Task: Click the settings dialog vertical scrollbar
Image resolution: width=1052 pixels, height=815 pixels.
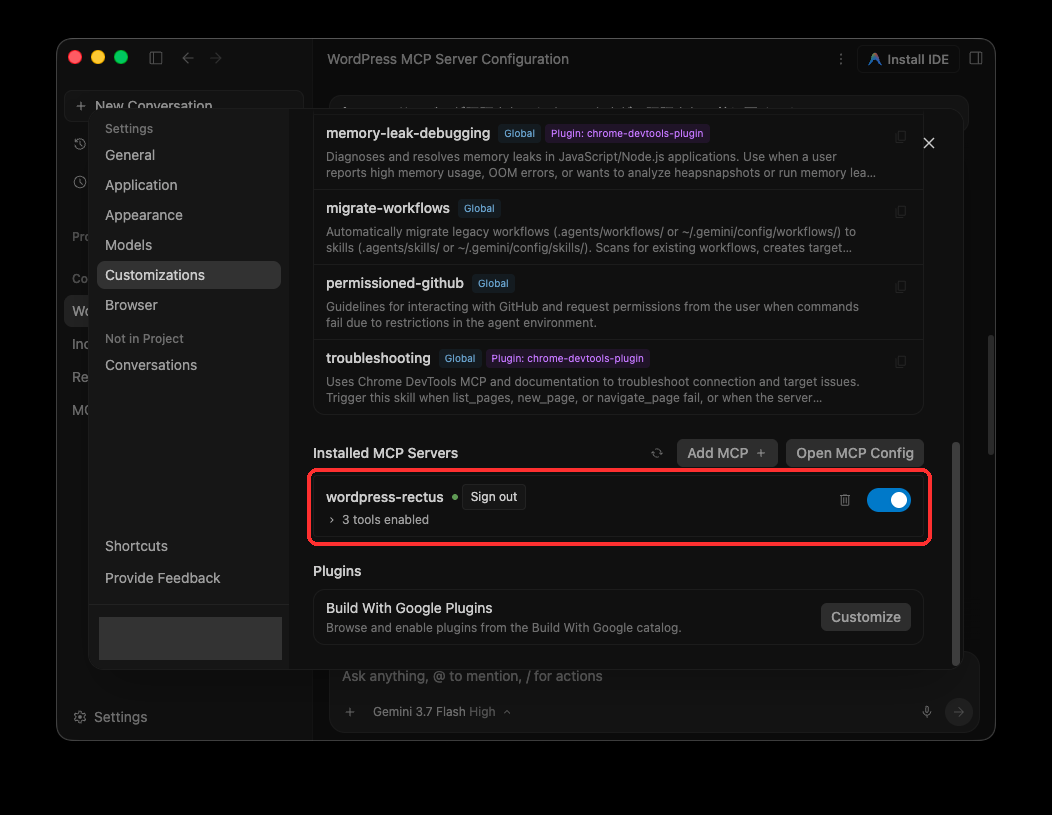Action: (955, 553)
